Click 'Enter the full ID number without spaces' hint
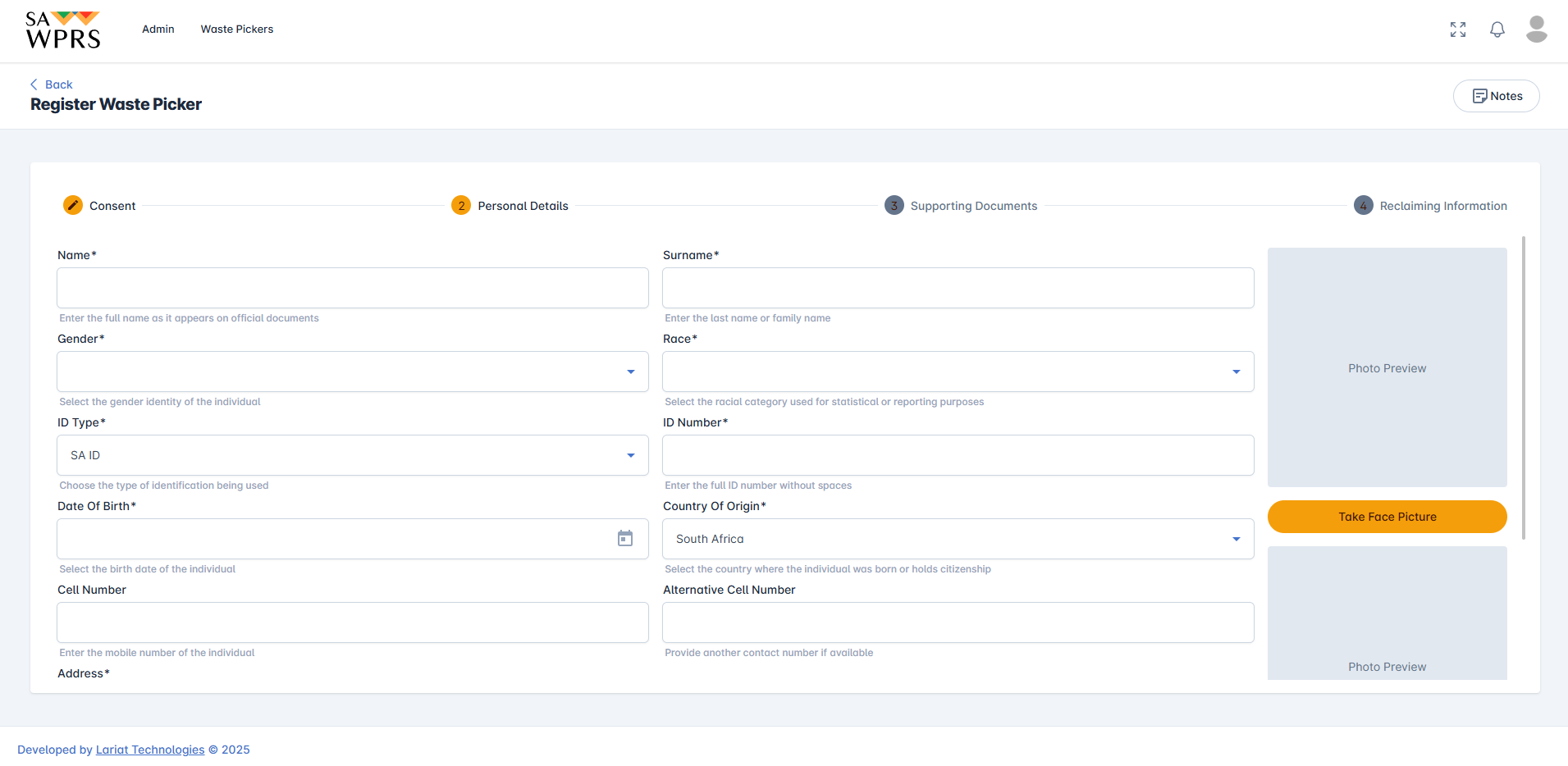This screenshot has width=1568, height=766. (758, 486)
